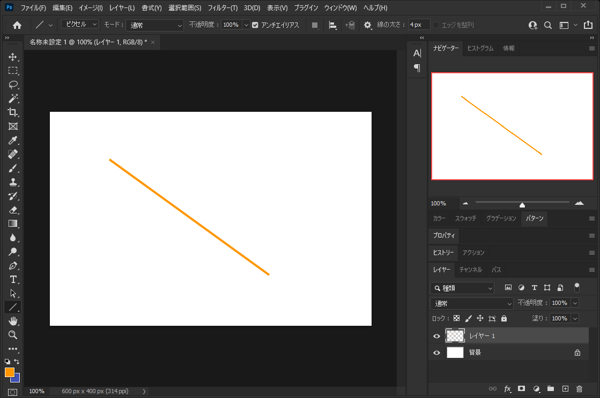Screen dimensions: 600x398
Task: Select the Type tool
Action: tap(13, 279)
